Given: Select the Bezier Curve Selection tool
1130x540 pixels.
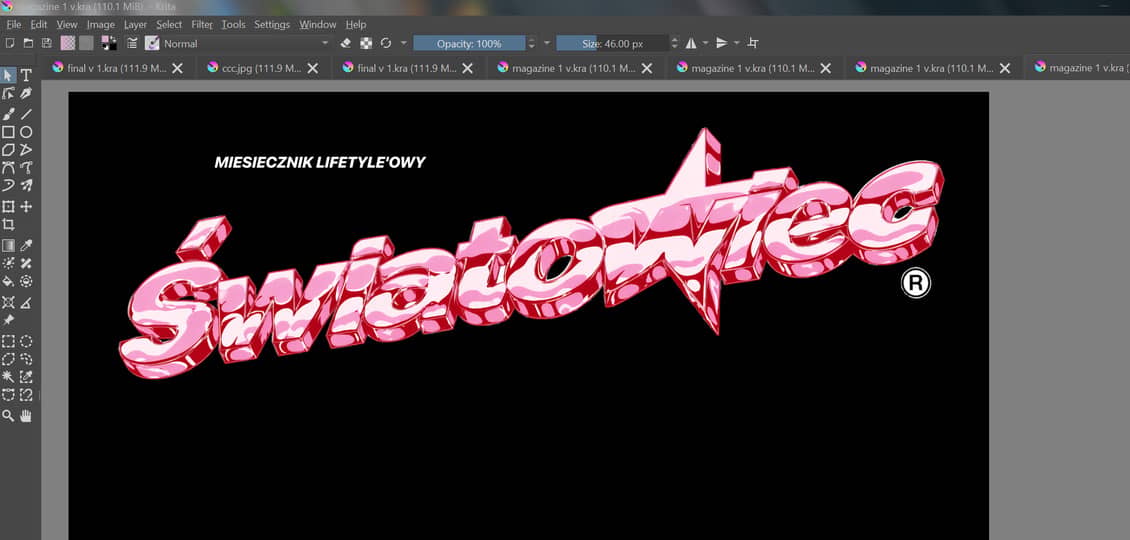Looking at the screenshot, I should 8,395.
